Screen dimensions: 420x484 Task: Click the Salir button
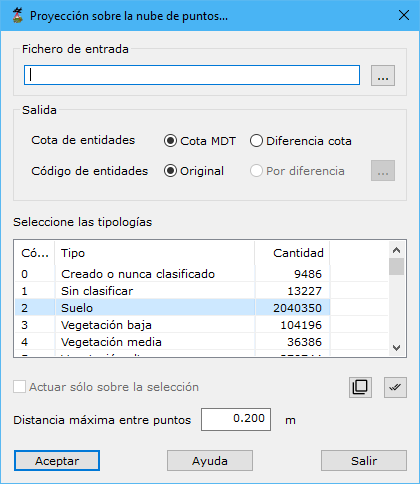[364, 461]
